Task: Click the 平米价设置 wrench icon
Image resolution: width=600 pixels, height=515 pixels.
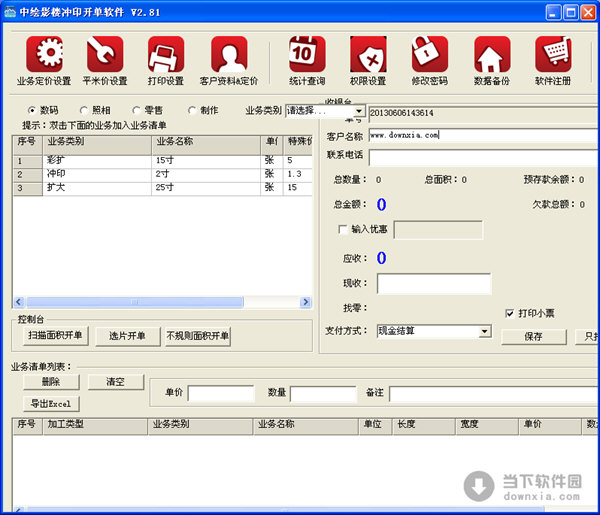Action: (x=105, y=54)
